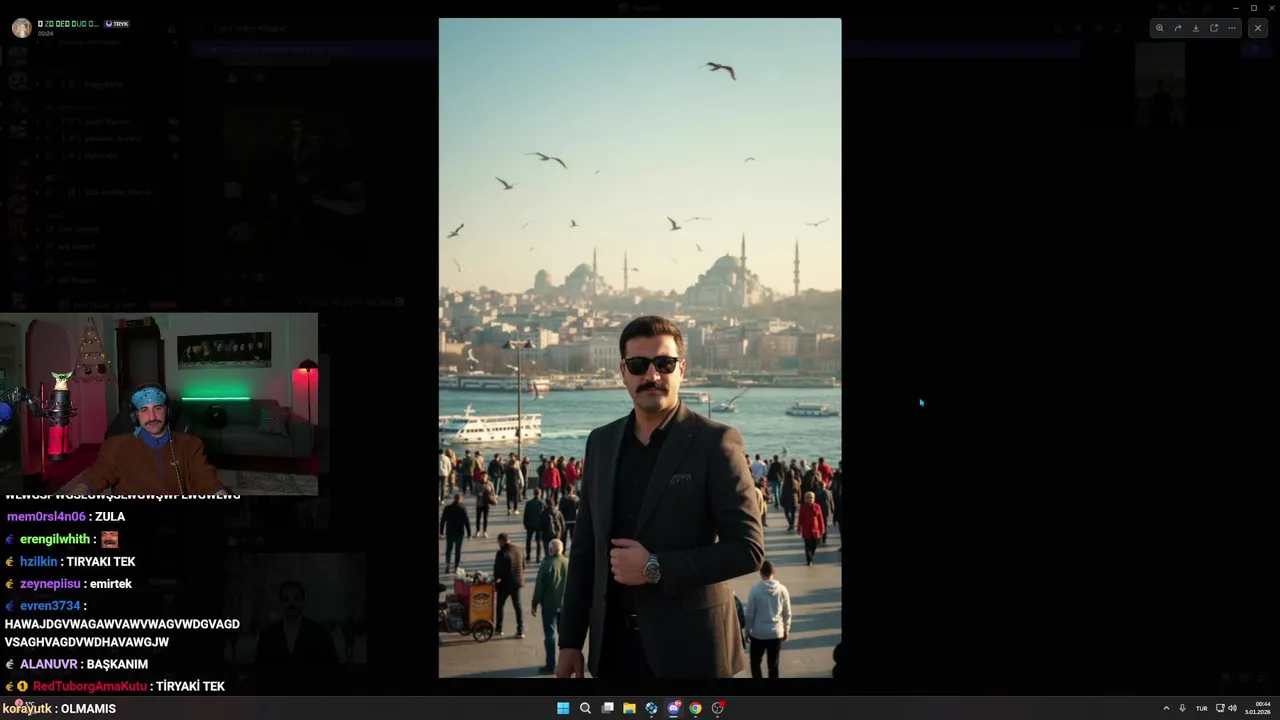Open the Windows Start menu
This screenshot has height=720, width=1280.
[x=563, y=708]
